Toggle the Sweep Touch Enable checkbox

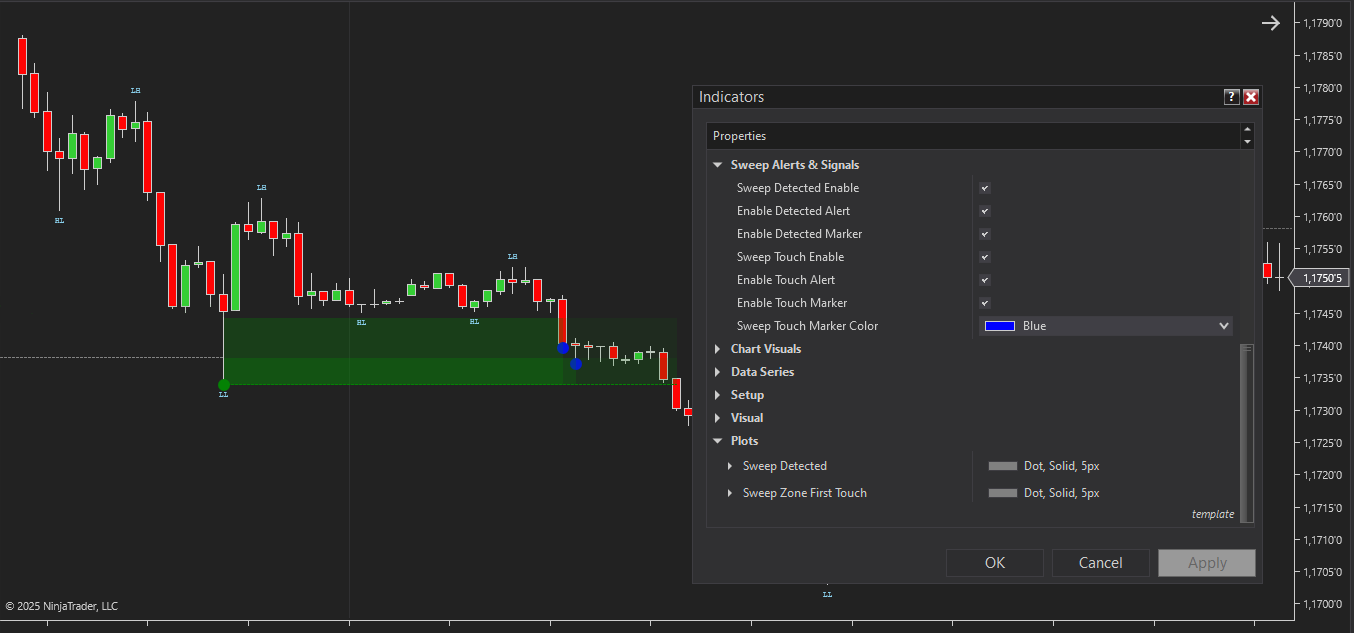tap(984, 257)
